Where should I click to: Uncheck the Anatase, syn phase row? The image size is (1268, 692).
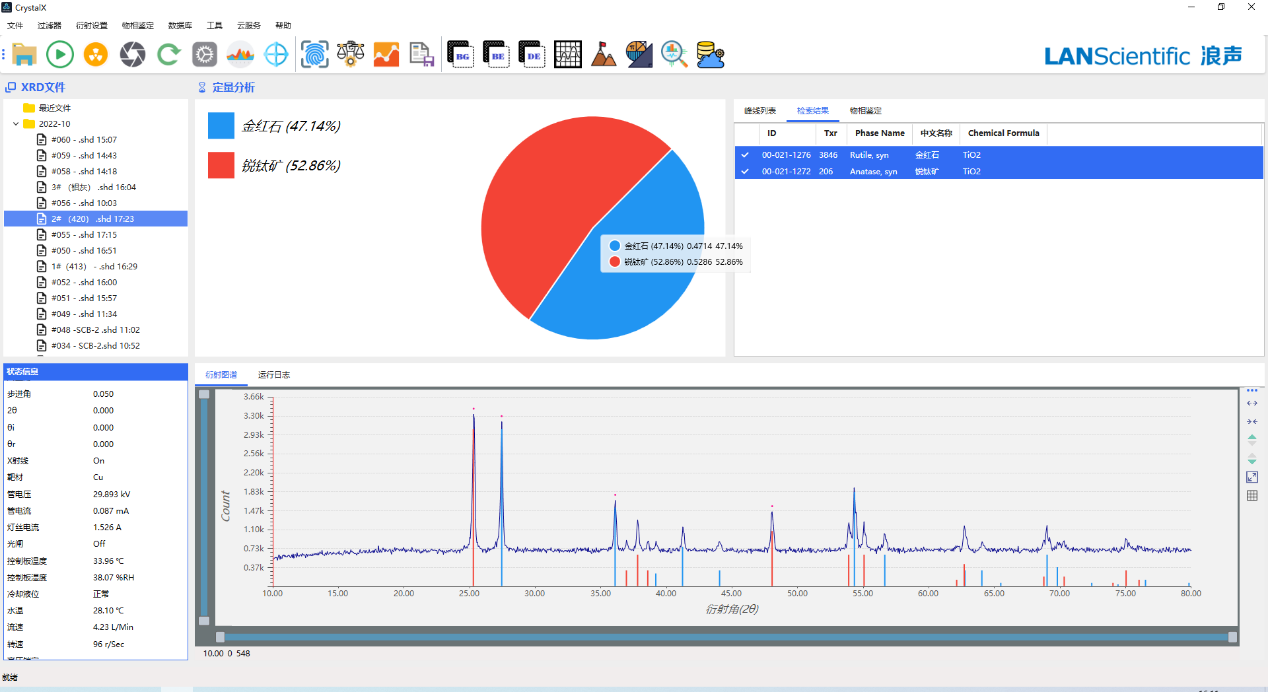click(744, 171)
